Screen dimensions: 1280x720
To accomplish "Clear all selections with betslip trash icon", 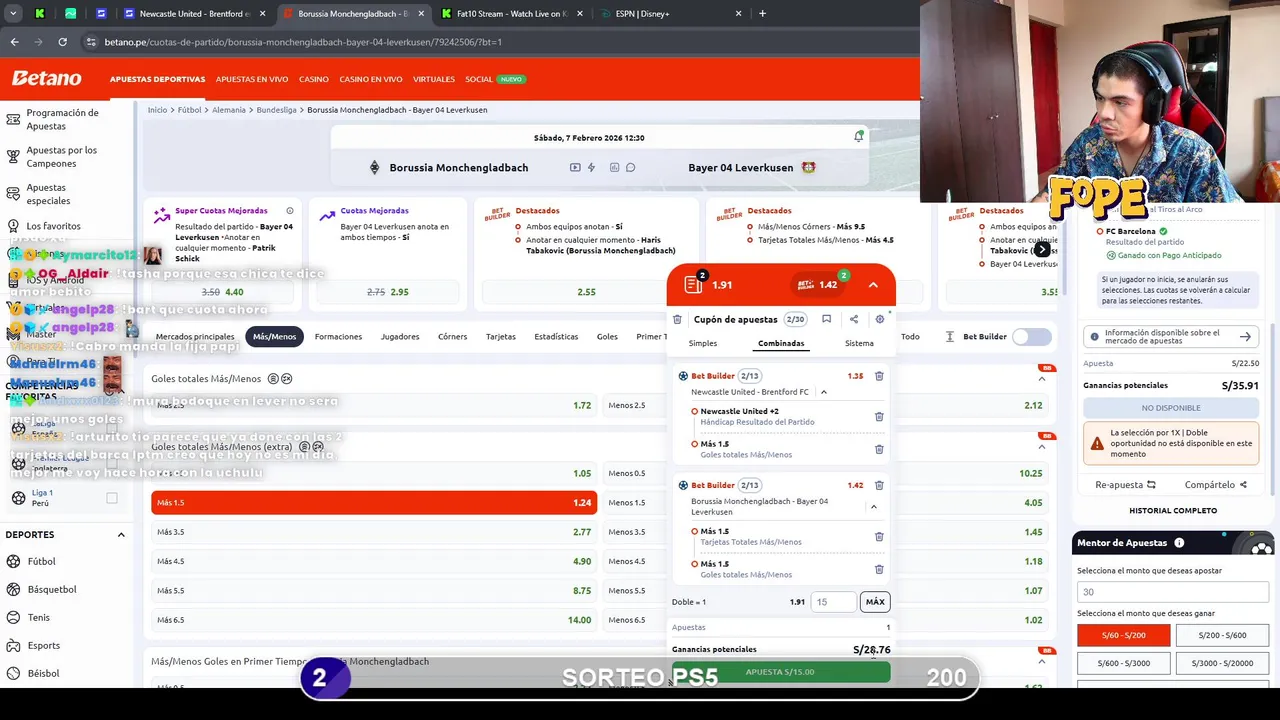I will click(677, 319).
